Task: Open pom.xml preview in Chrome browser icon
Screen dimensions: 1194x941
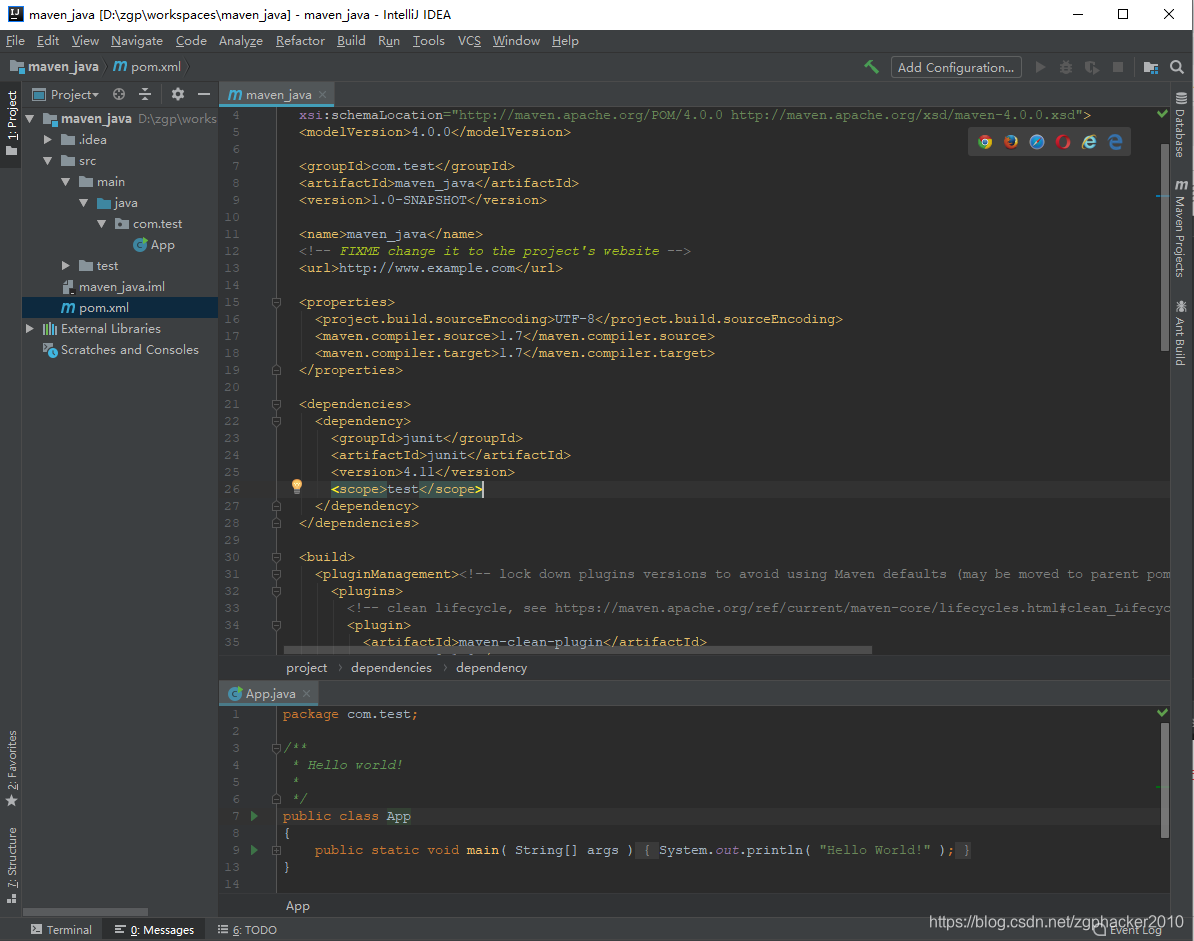Action: 985,142
